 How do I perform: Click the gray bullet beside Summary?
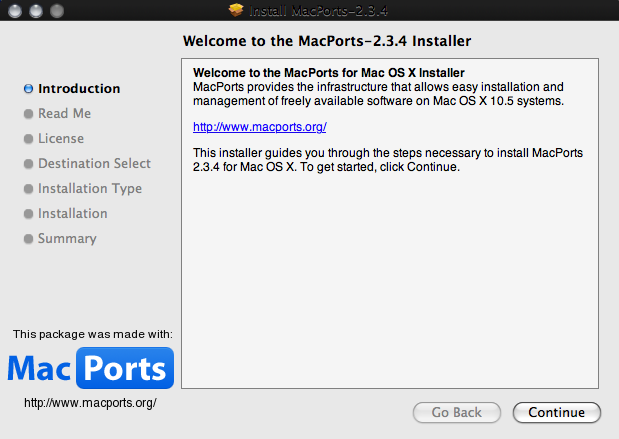click(x=28, y=239)
